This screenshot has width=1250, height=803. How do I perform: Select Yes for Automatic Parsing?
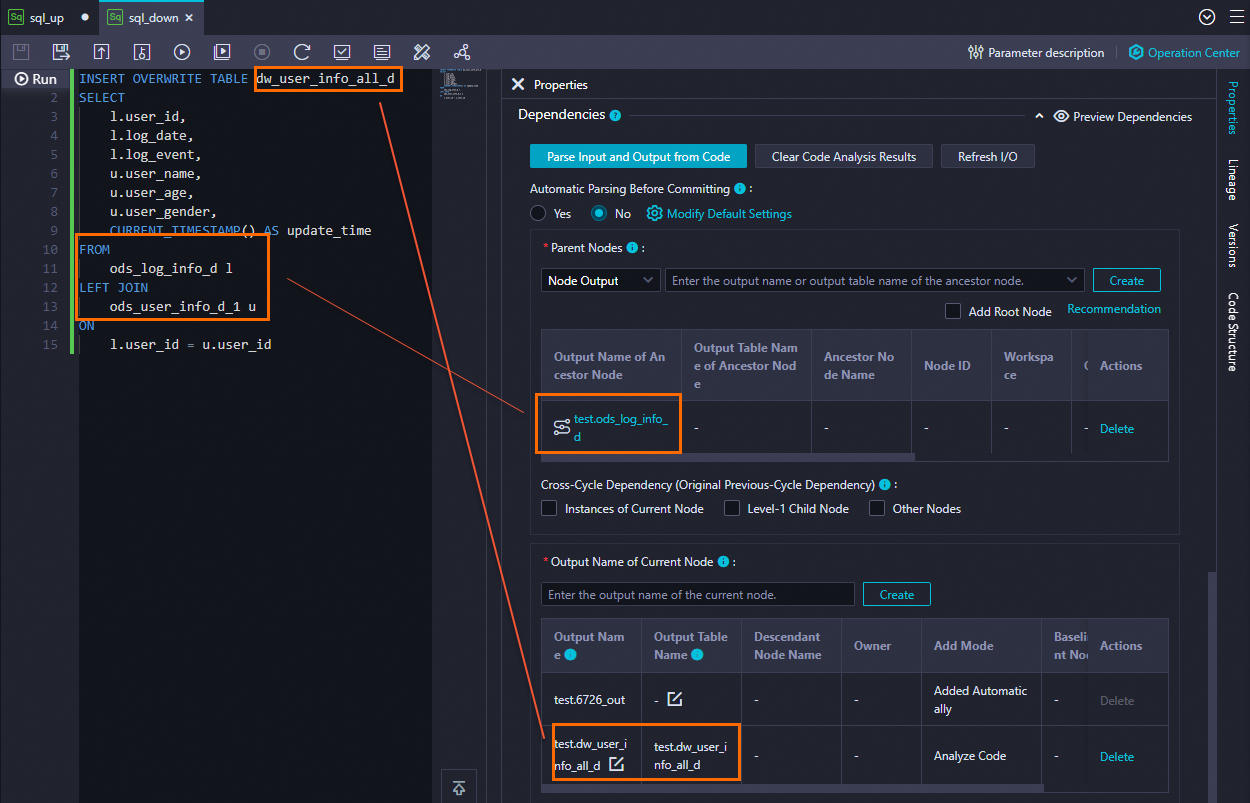538,213
